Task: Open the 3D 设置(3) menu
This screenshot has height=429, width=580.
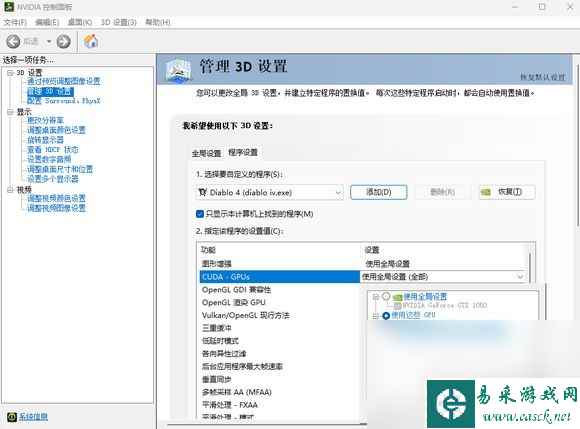Action: pos(119,22)
